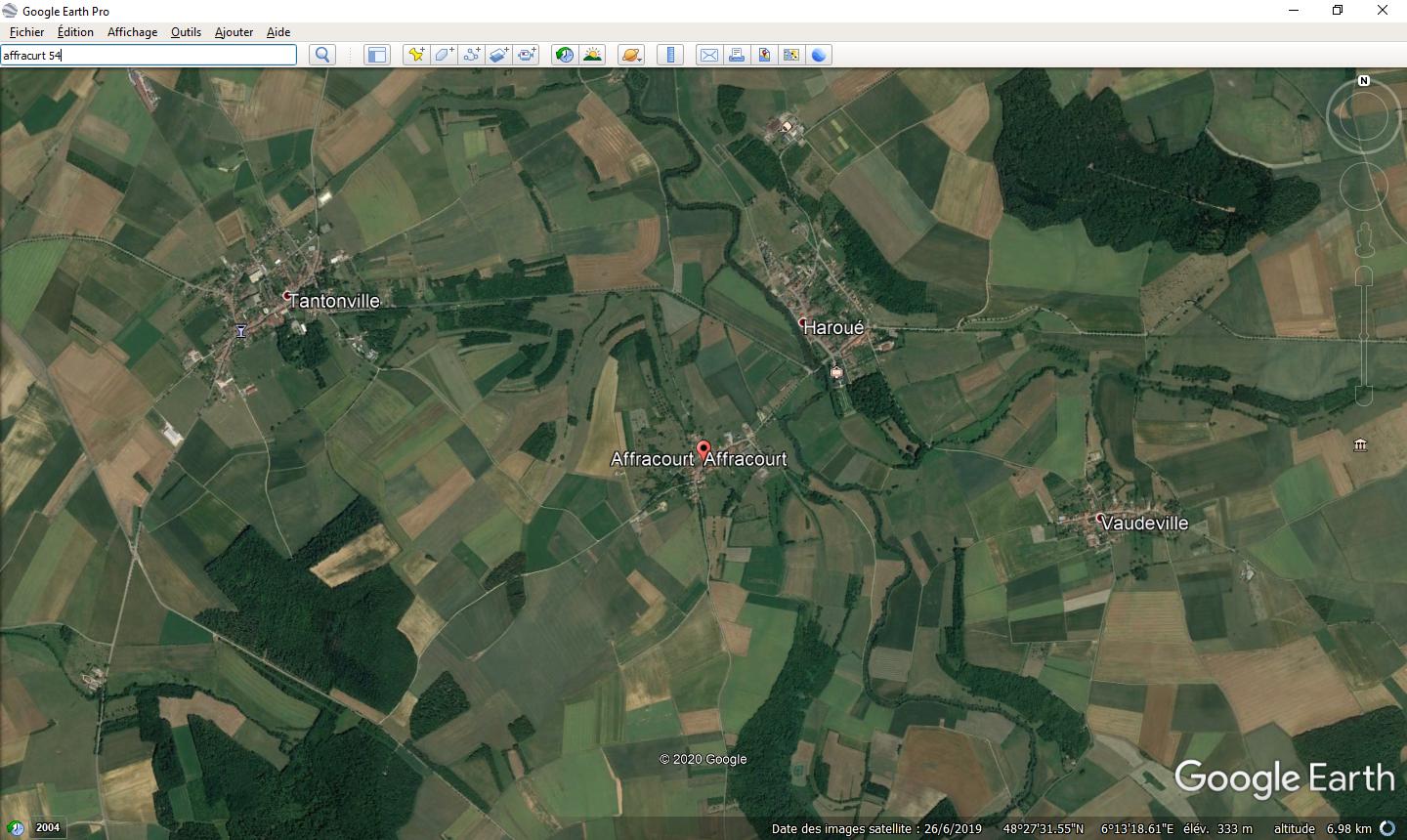Click the move joystick circle
The image size is (1407, 840).
1364,186
